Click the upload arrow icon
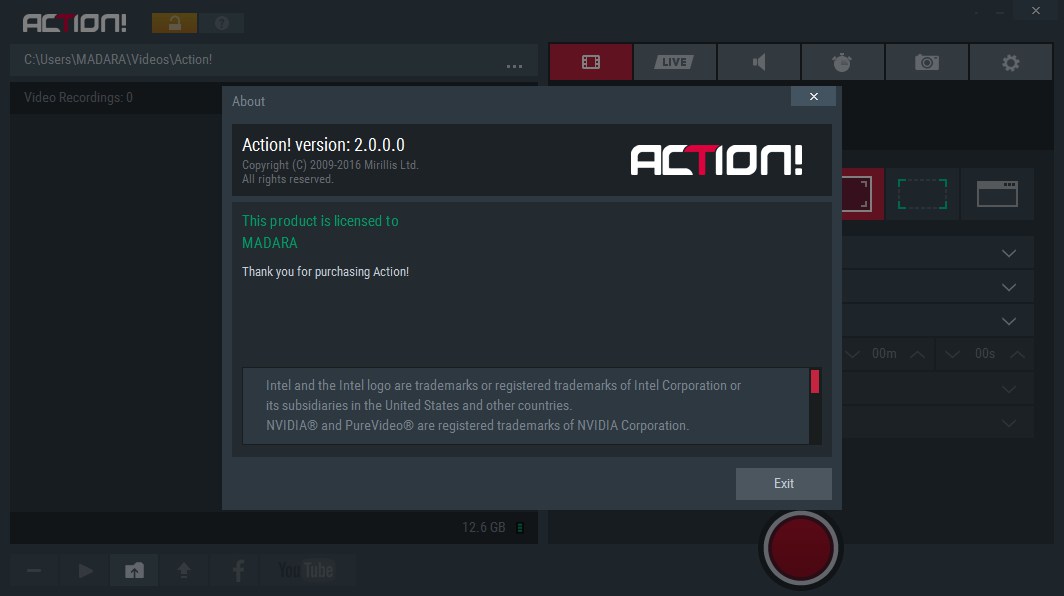The image size is (1064, 596). coord(184,570)
